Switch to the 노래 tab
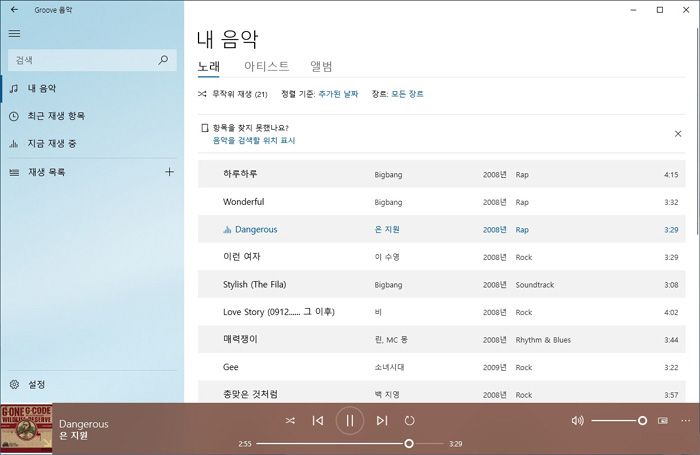Image resolution: width=700 pixels, height=455 pixels. pos(208,67)
